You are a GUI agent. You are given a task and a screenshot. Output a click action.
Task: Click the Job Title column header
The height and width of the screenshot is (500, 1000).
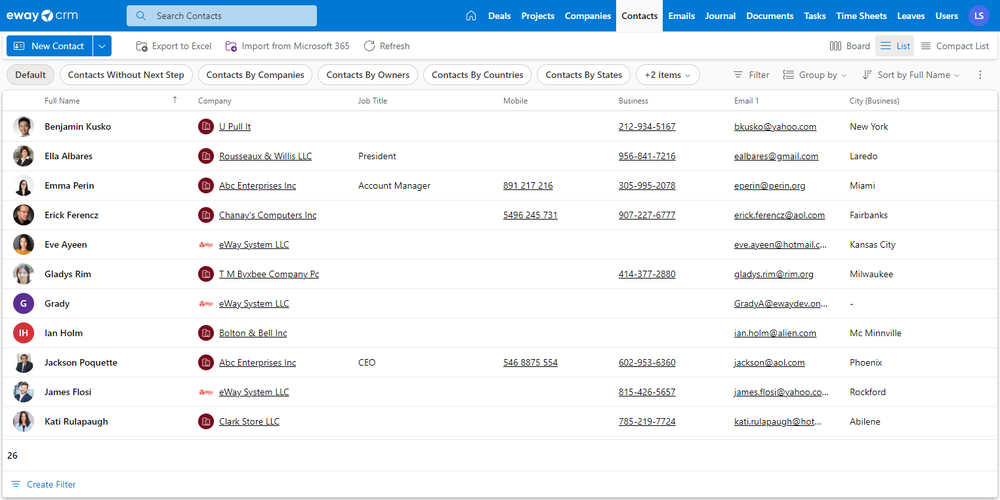point(372,101)
